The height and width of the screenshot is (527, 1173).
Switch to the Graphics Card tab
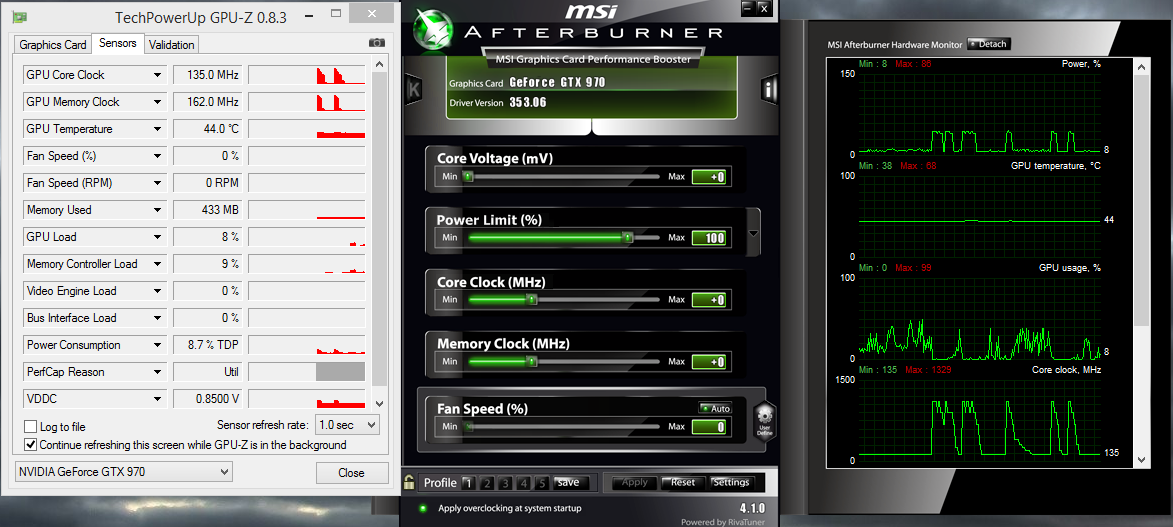pyautogui.click(x=53, y=45)
